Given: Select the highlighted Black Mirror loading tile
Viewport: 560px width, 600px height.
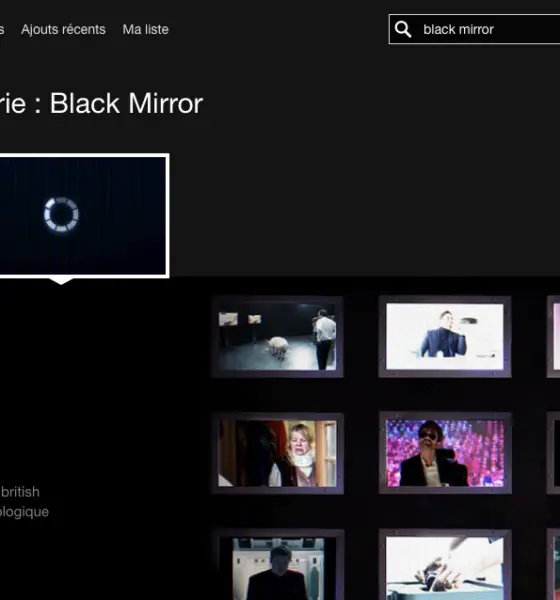Looking at the screenshot, I should click(x=83, y=216).
